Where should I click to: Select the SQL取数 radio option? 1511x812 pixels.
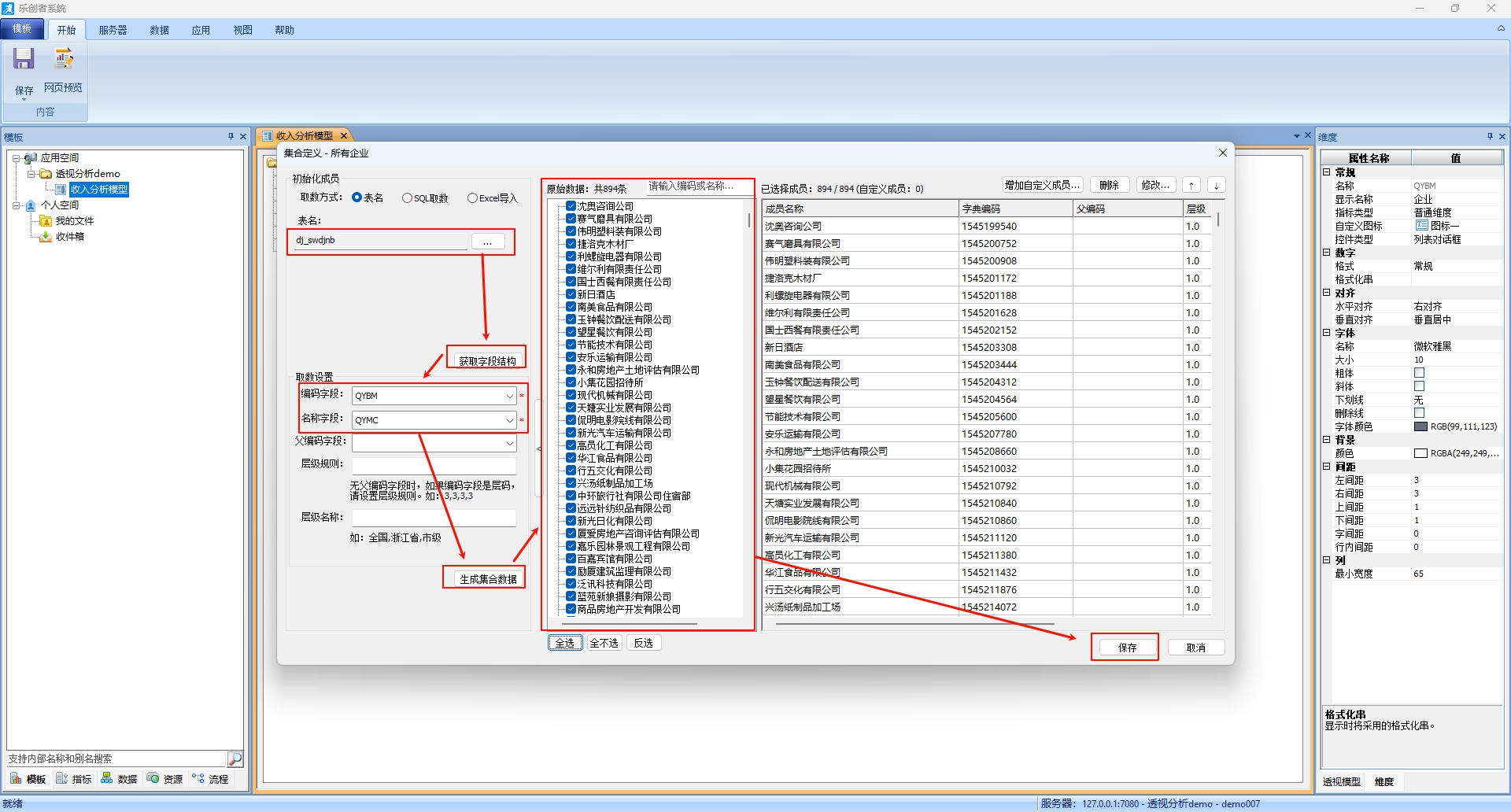(407, 198)
